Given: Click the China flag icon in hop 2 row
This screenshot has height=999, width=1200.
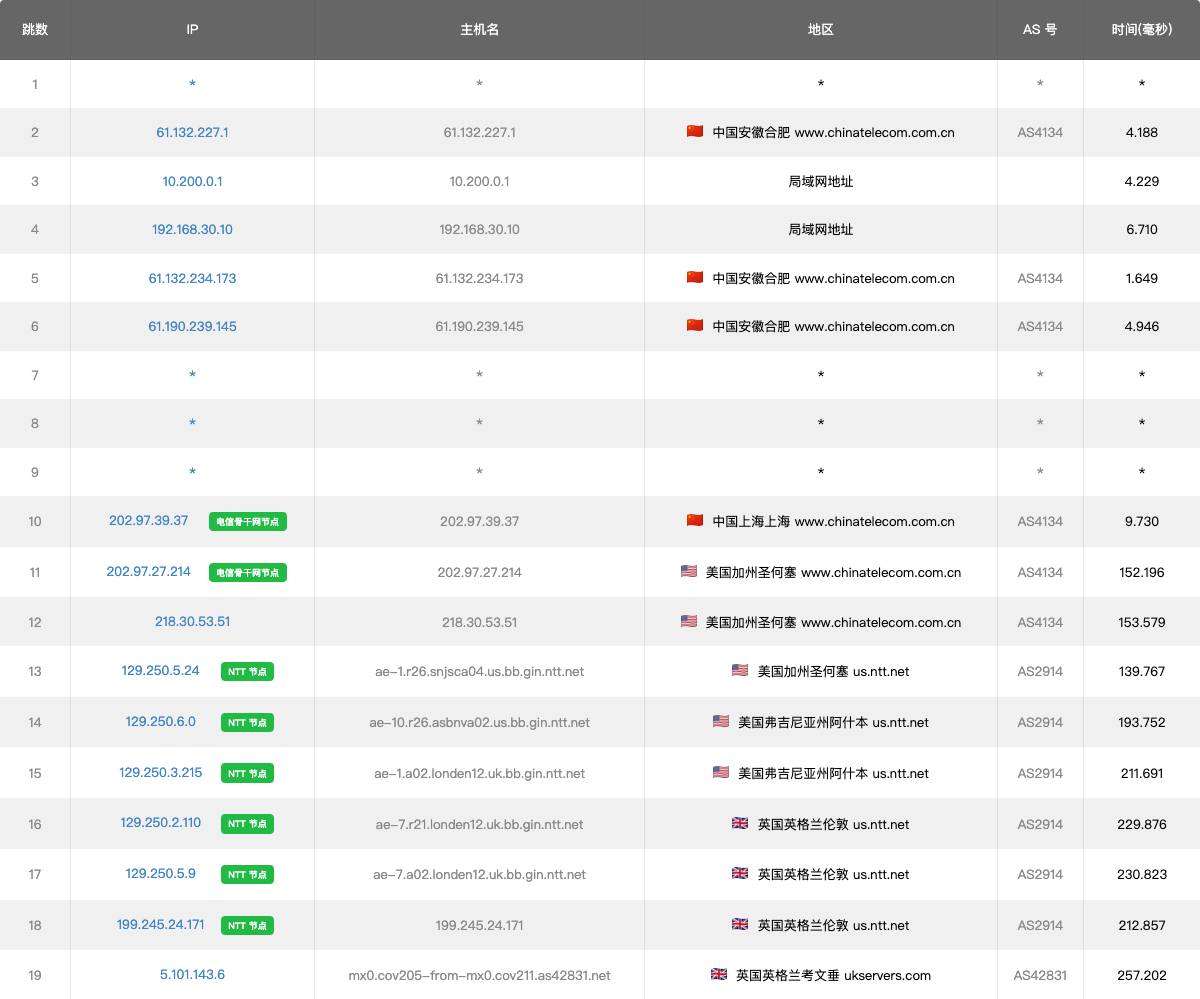Looking at the screenshot, I should 695,132.
